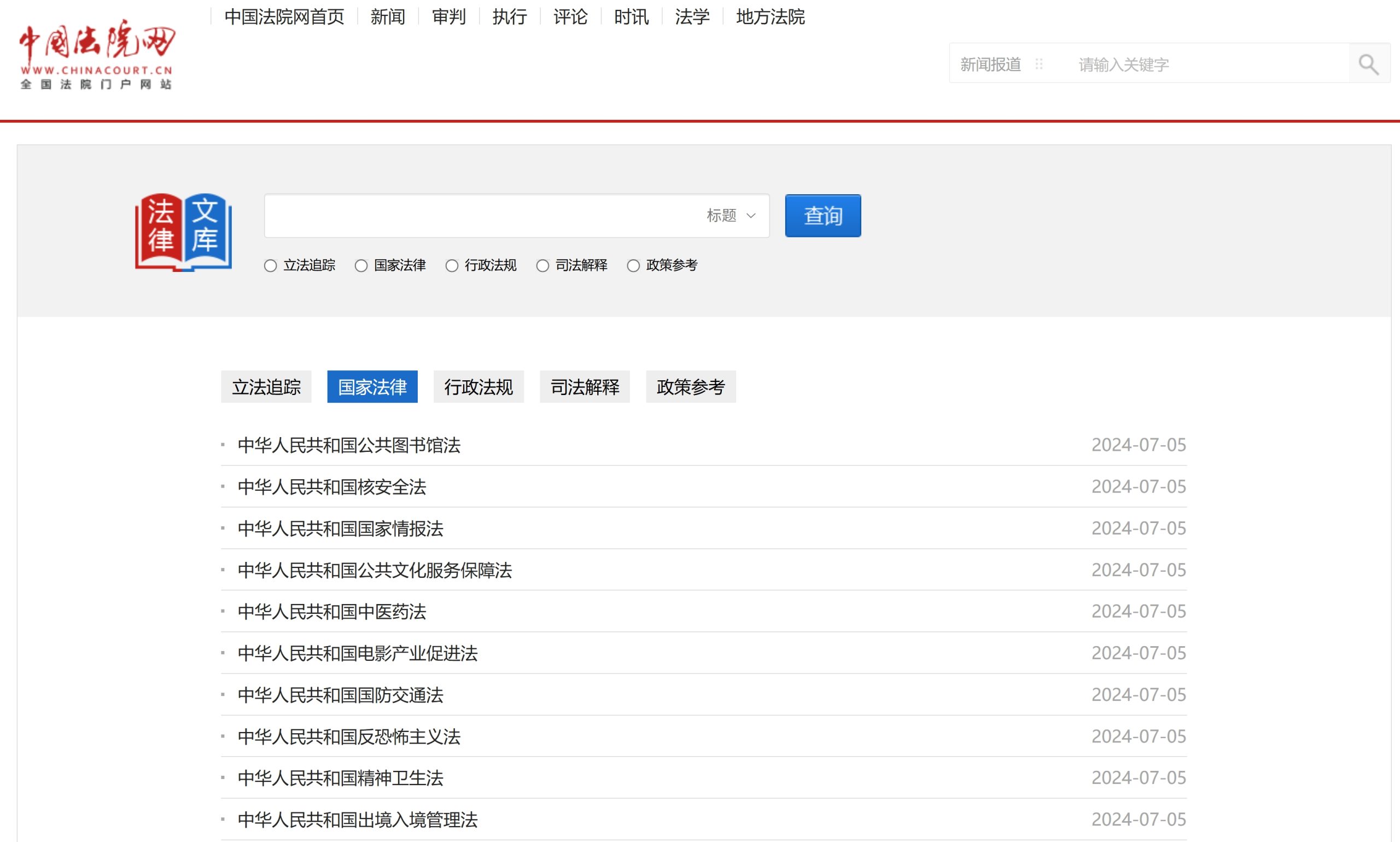Screen dimensions: 1400x842
Task: Click the magnifier search icon
Action: click(1369, 64)
